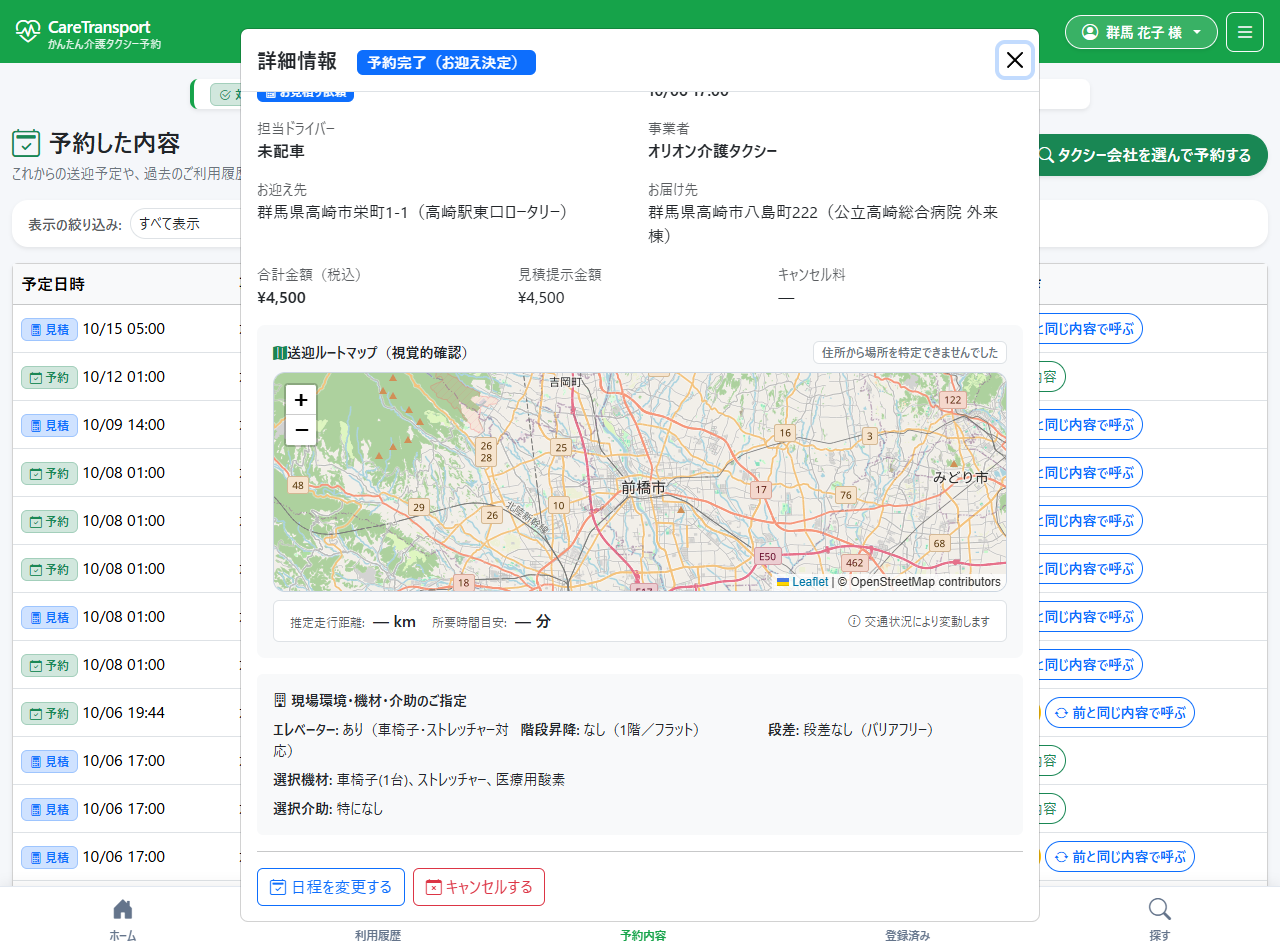
Task: Click the 見積 badge on the 10/09 14:00 row
Action: click(x=49, y=425)
